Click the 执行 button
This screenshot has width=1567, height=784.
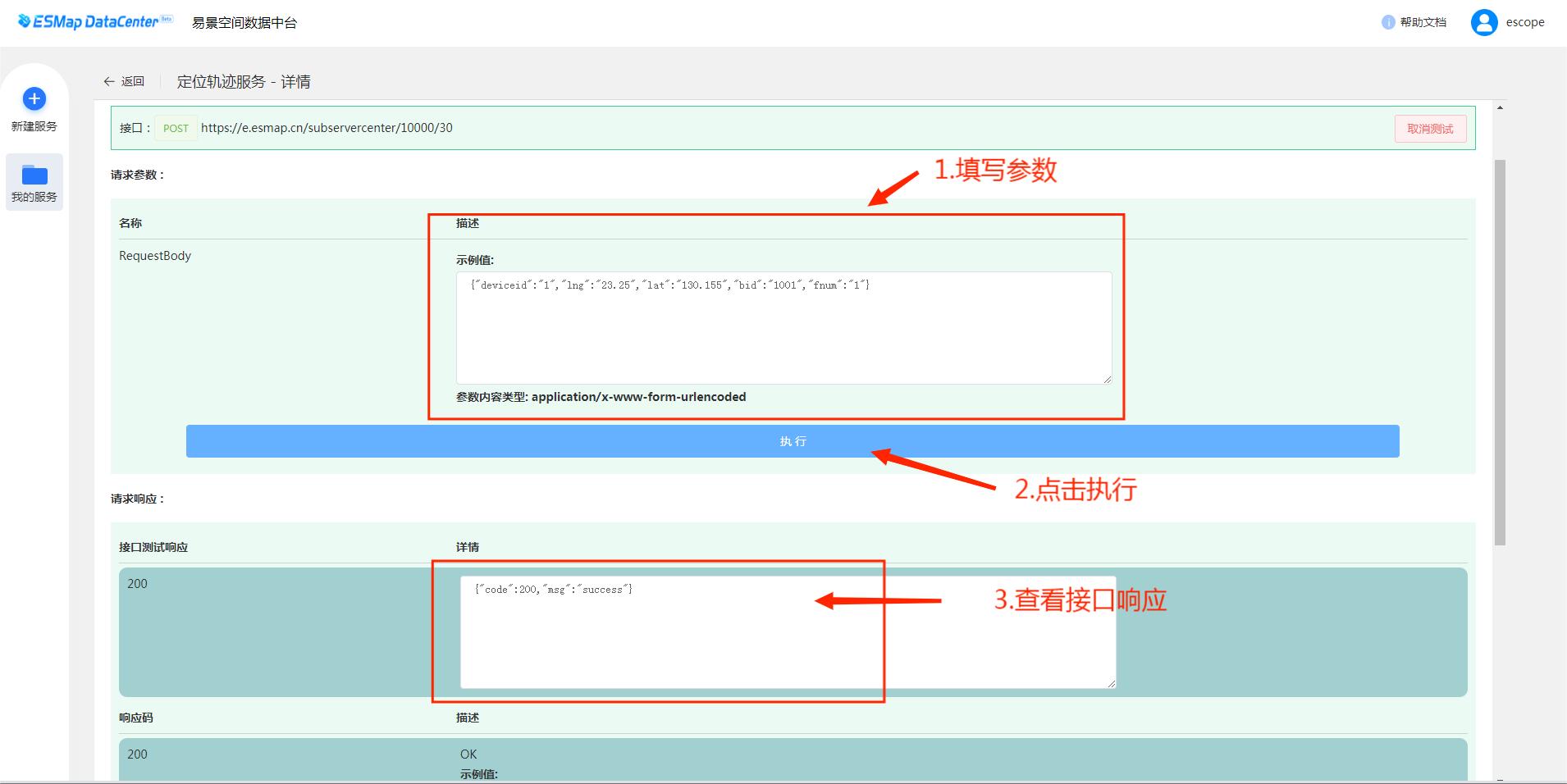tap(793, 441)
